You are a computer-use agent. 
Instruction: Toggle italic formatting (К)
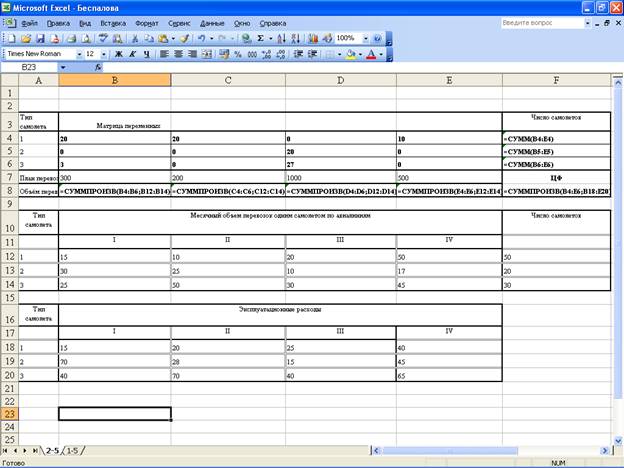pos(133,54)
